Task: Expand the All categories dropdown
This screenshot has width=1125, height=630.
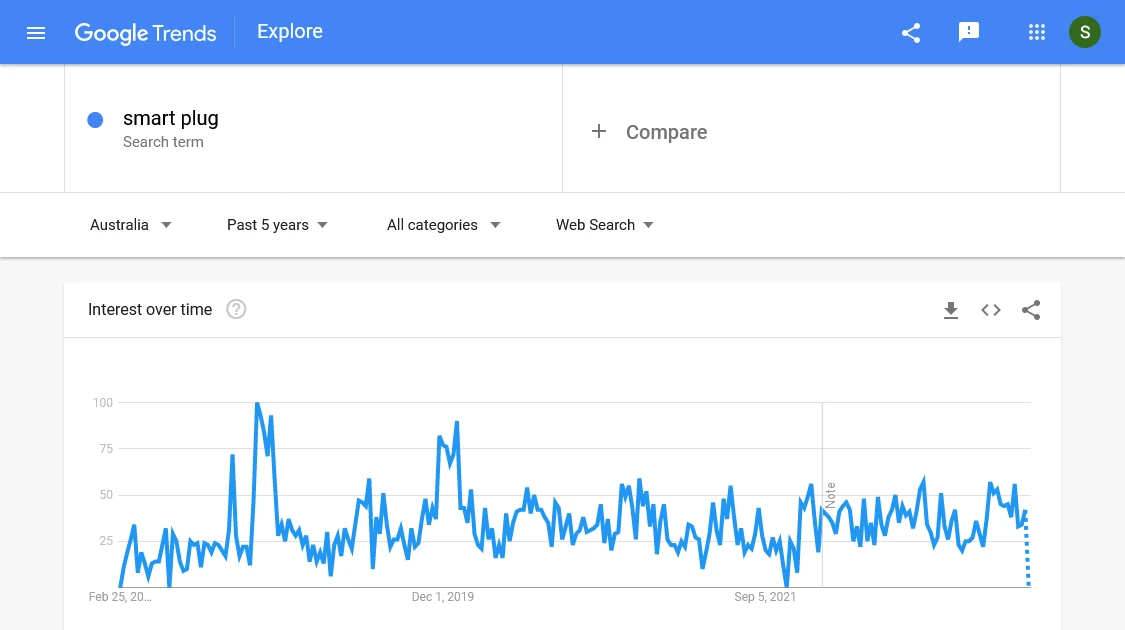Action: coord(443,225)
